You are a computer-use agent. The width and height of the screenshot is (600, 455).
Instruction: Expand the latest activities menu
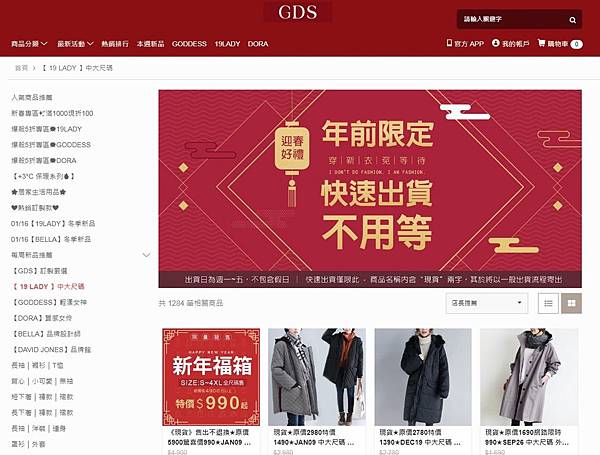tap(75, 44)
